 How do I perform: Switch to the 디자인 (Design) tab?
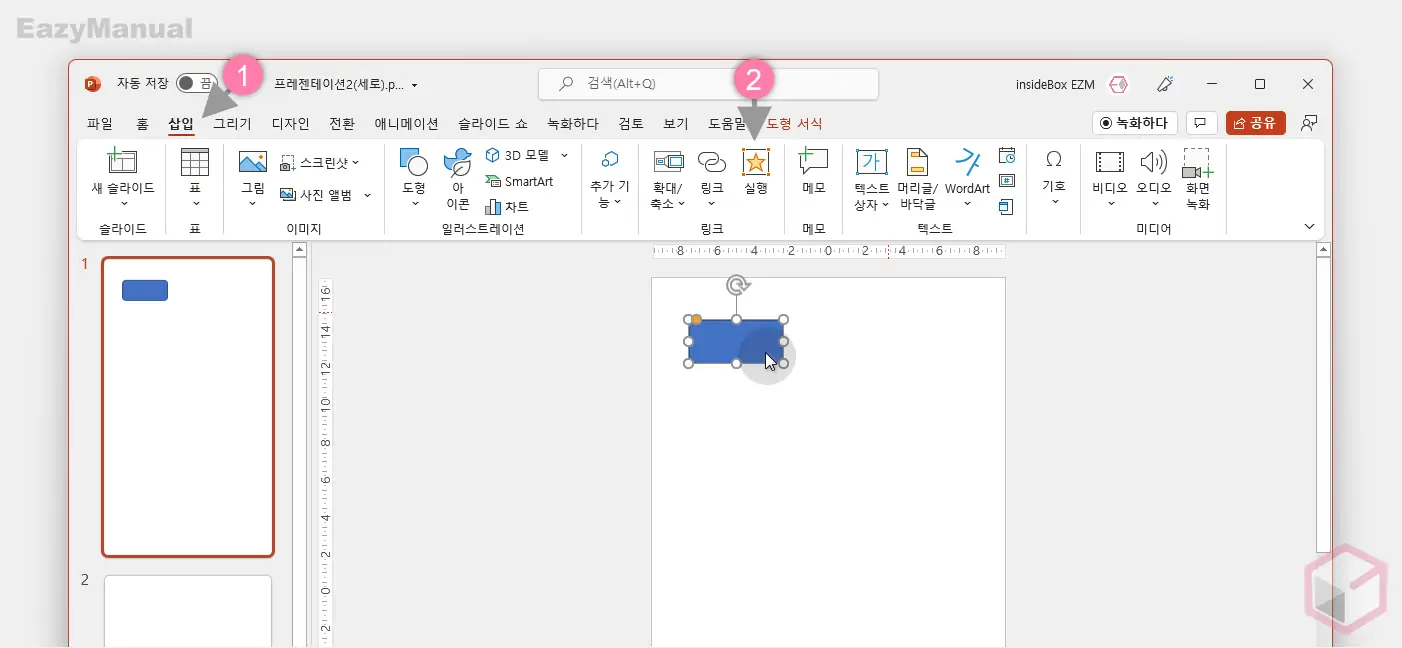(x=290, y=124)
